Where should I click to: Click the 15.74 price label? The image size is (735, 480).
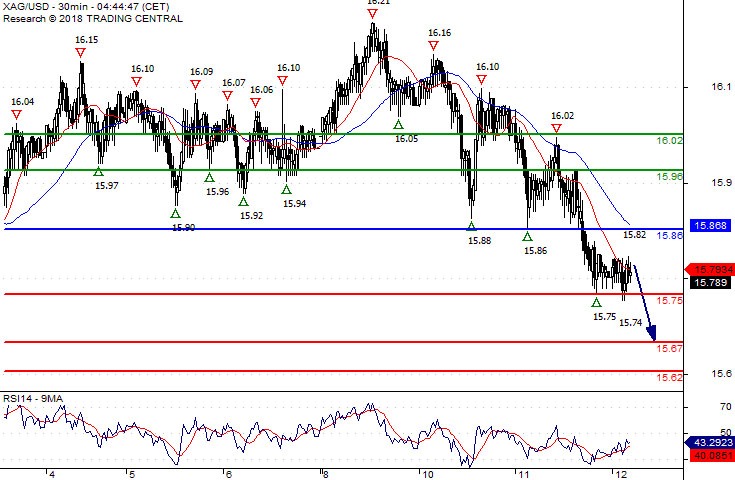(x=630, y=322)
